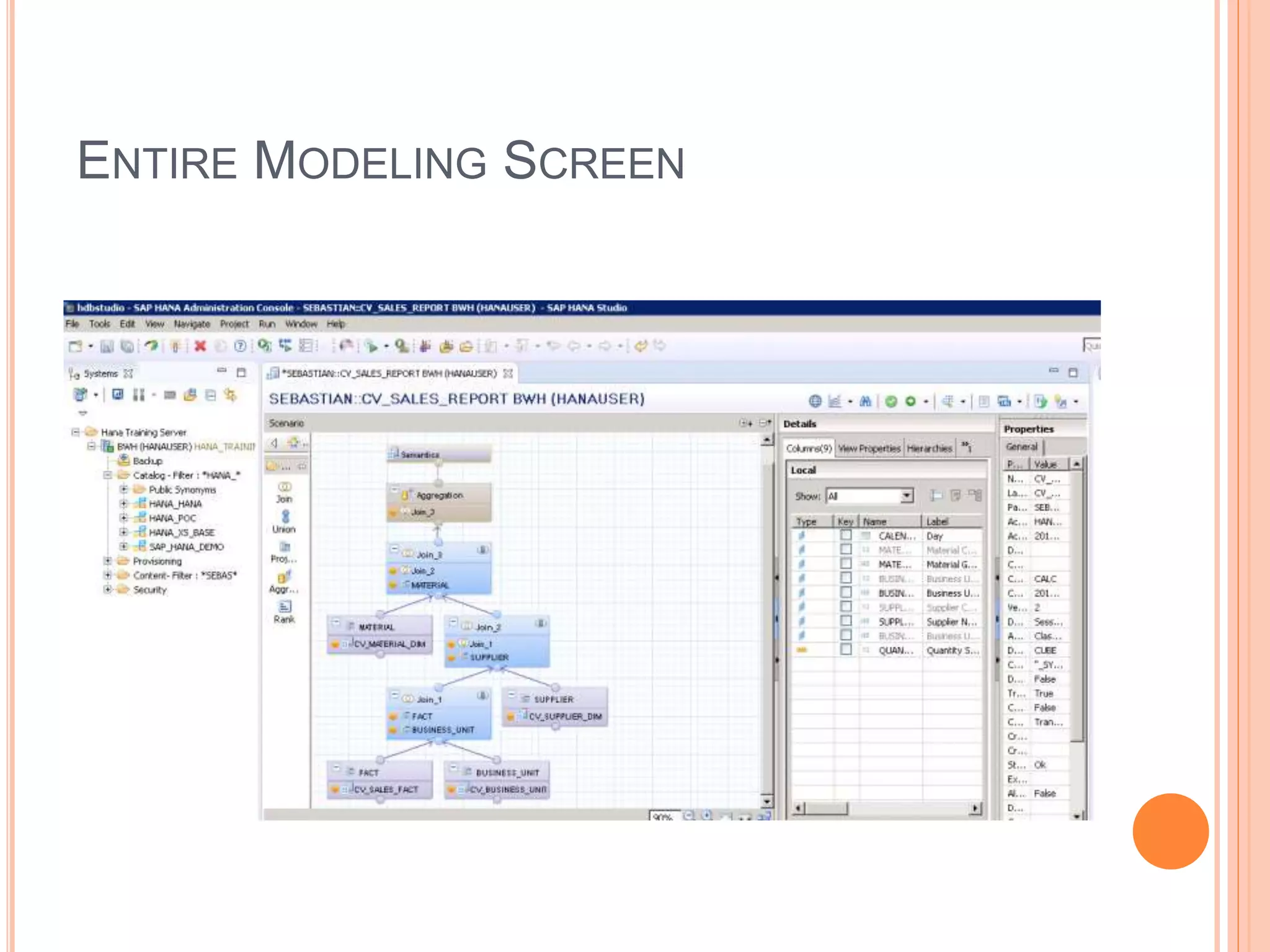This screenshot has width=1270, height=952.
Task: Toggle Key checkbox for Material C... row
Action: (845, 549)
